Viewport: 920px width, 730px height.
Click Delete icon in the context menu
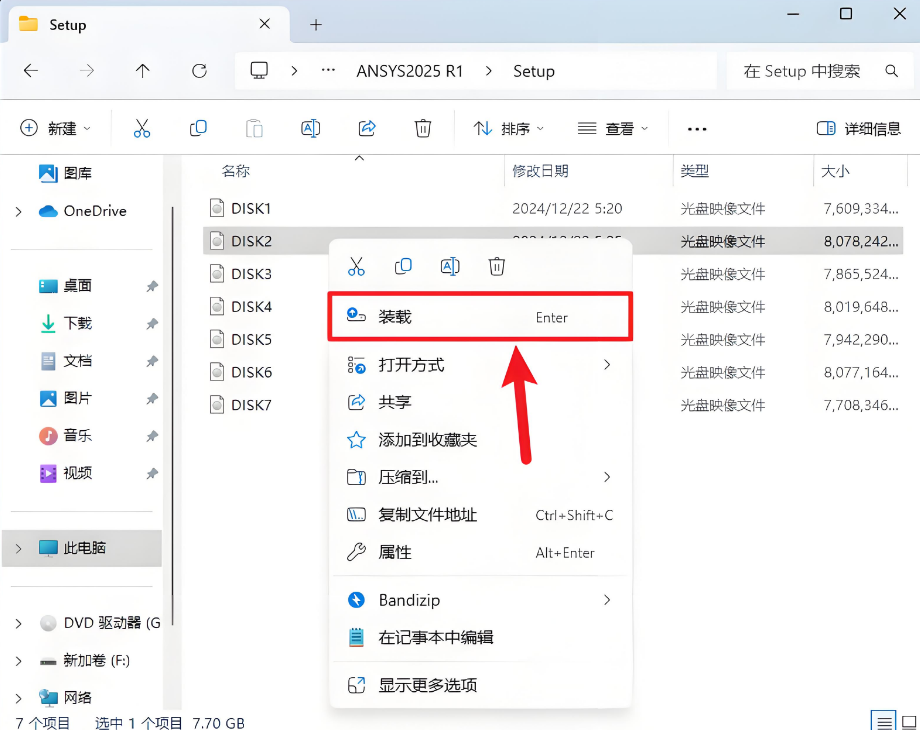click(496, 266)
